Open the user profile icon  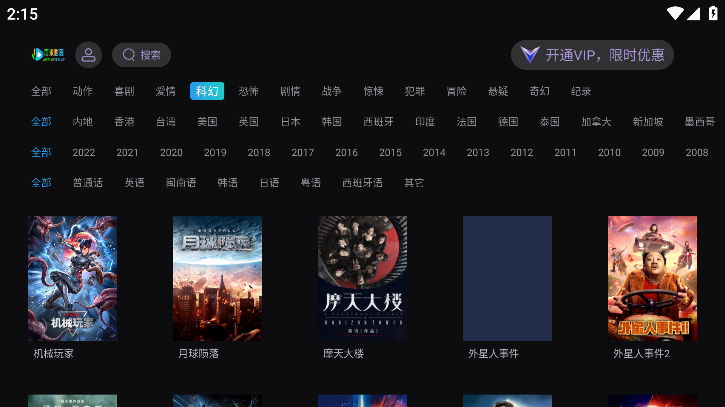(88, 55)
